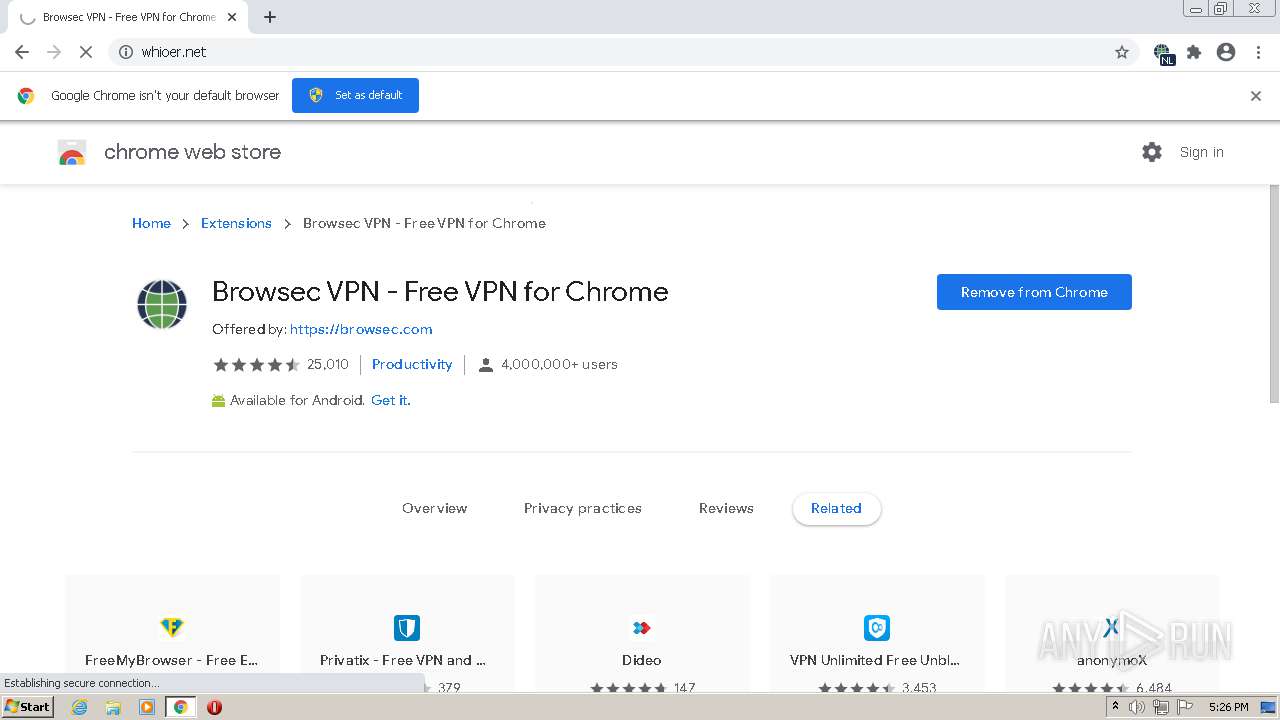Open the VPN Unlimited Free extension card
The width and height of the screenshot is (1280, 720).
pyautogui.click(x=877, y=632)
